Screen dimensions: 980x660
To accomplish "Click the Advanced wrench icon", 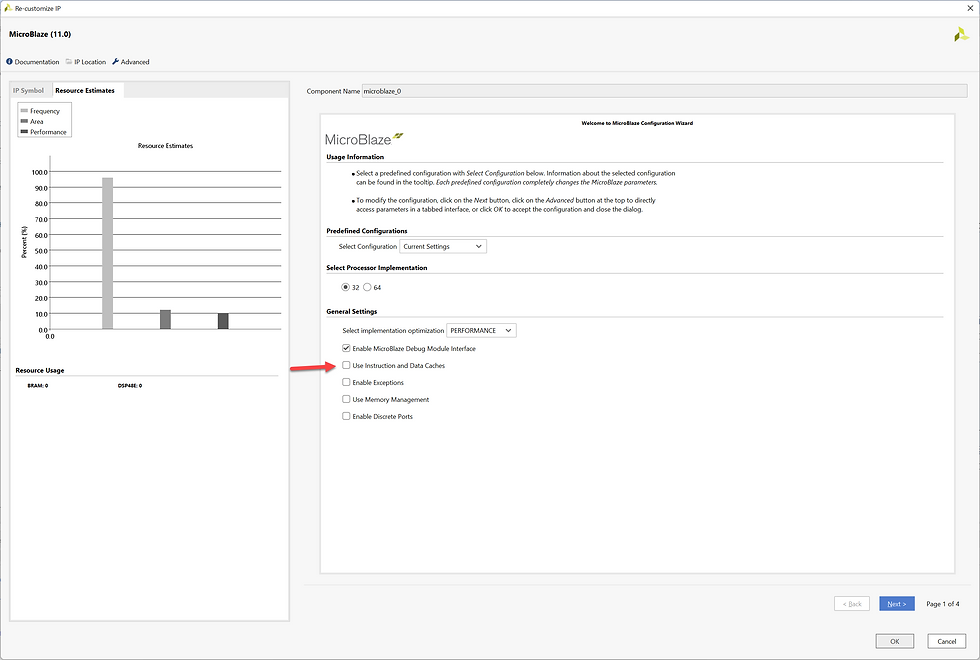I will coord(116,62).
